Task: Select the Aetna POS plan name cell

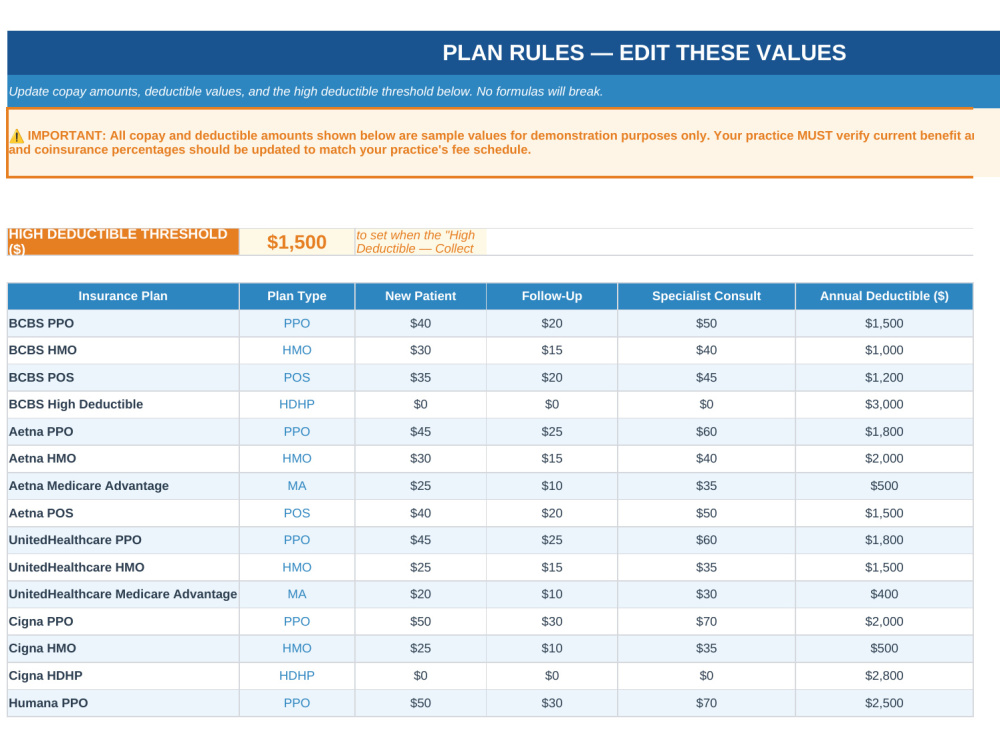Action: [x=123, y=513]
